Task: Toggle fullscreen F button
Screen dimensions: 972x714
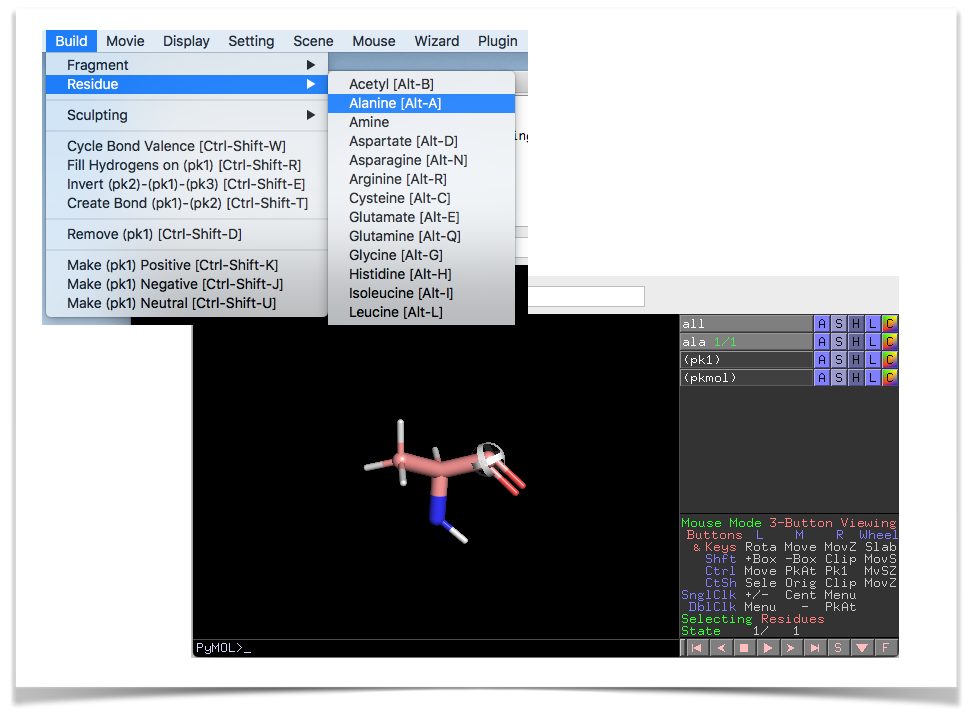Action: tap(885, 648)
